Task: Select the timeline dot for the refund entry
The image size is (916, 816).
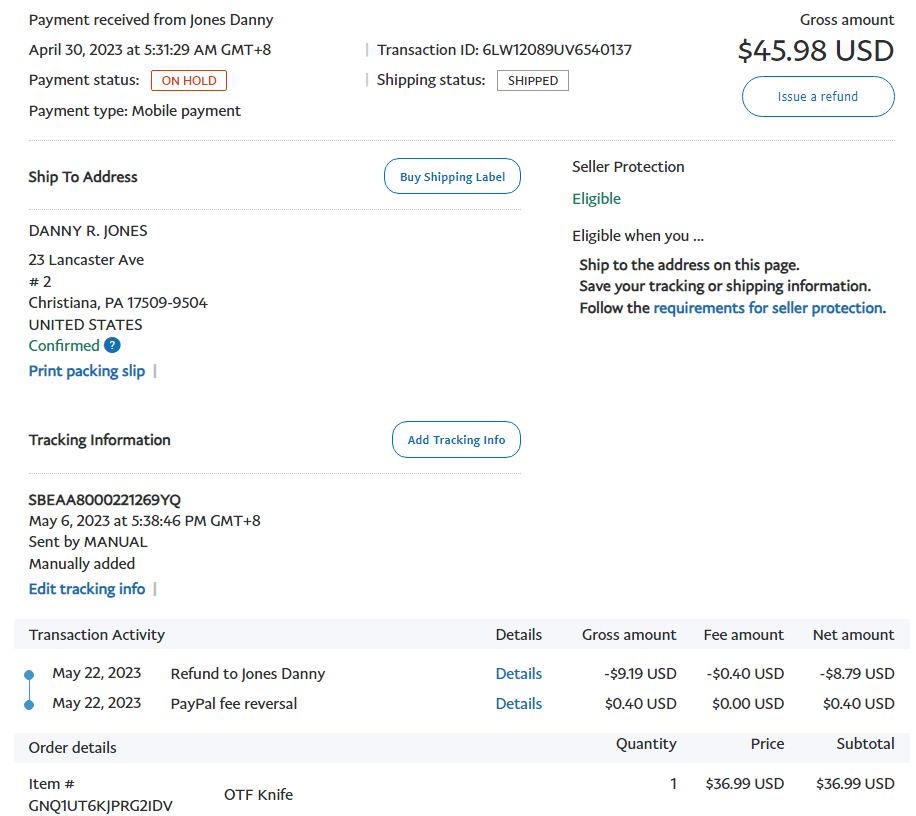Action: click(29, 675)
